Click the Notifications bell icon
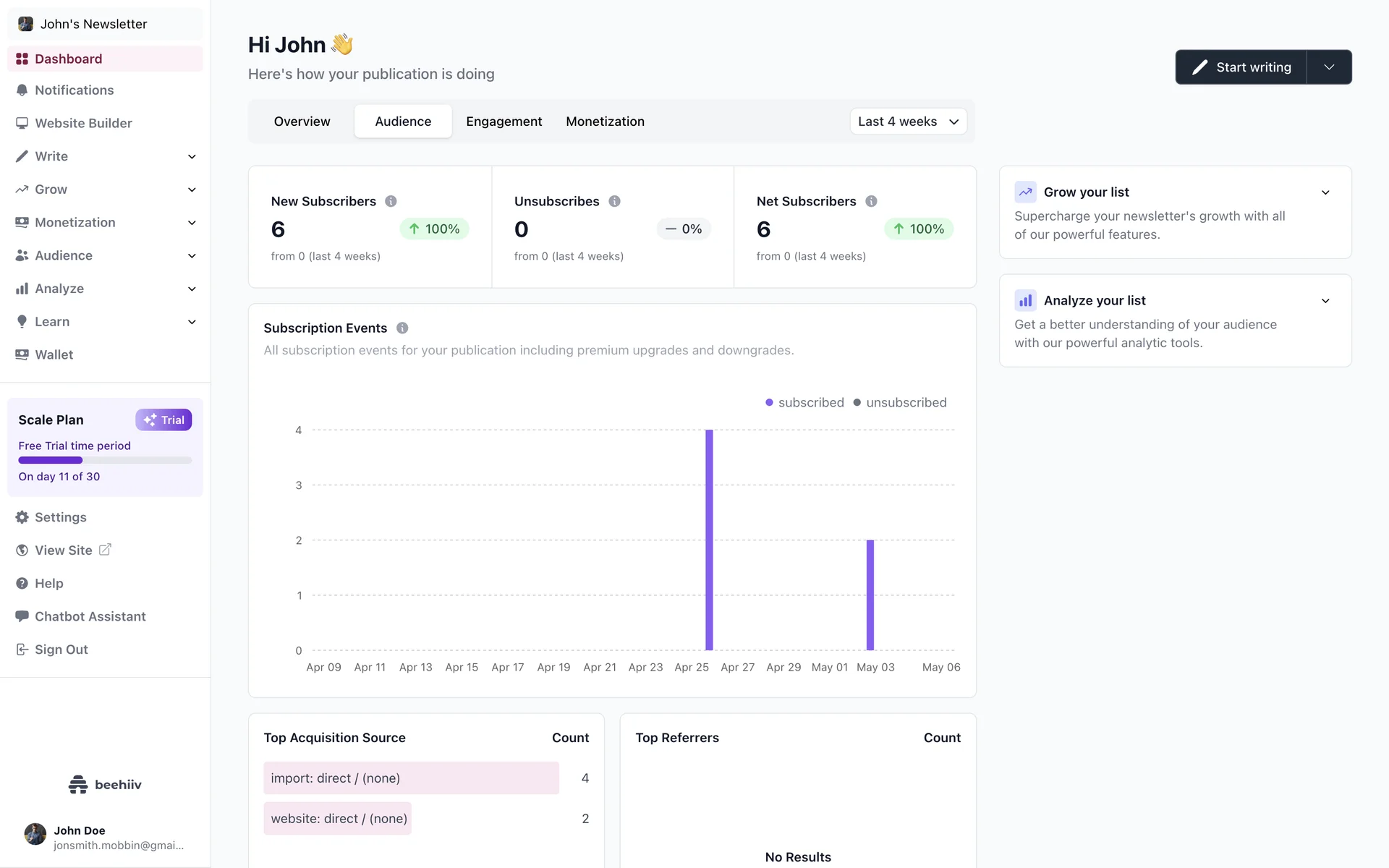This screenshot has height=868, width=1389. [x=22, y=90]
